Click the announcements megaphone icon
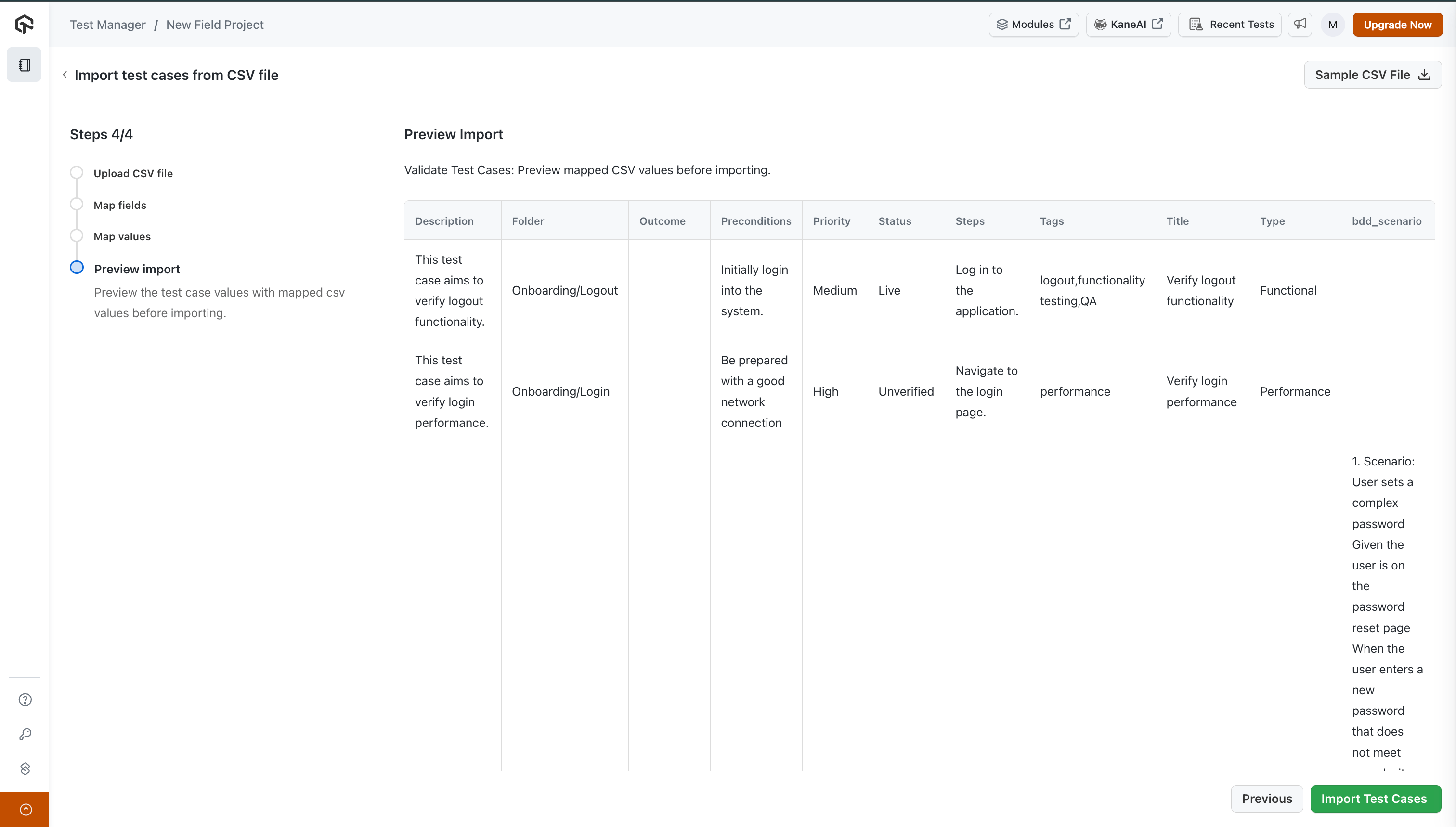This screenshot has width=1456, height=827. pos(1300,24)
